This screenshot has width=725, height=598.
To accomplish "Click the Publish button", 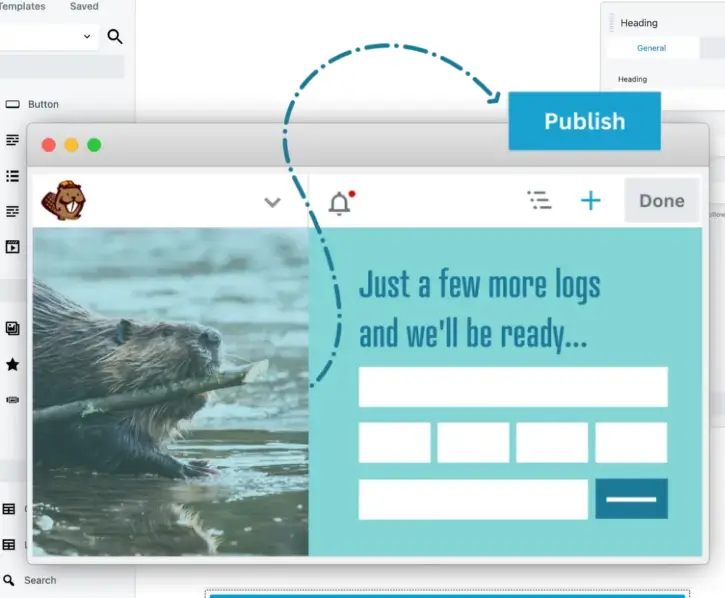I will 584,121.
